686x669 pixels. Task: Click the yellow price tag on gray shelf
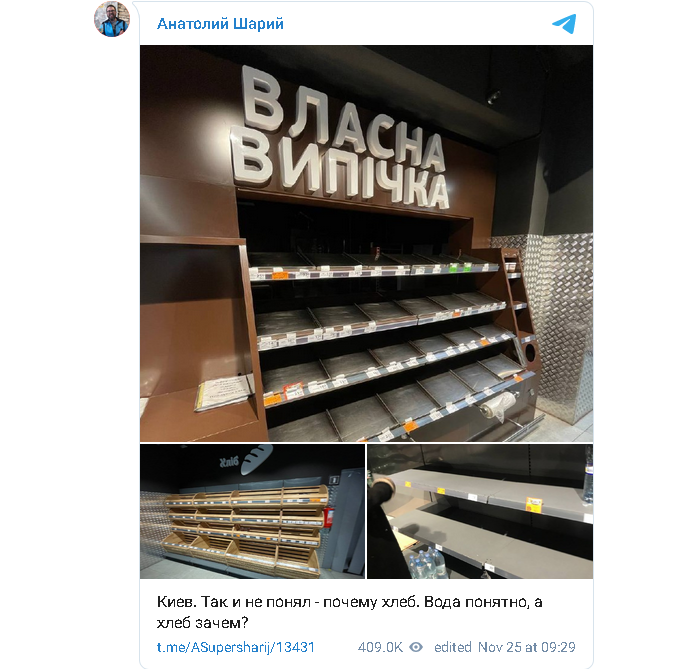(533, 504)
